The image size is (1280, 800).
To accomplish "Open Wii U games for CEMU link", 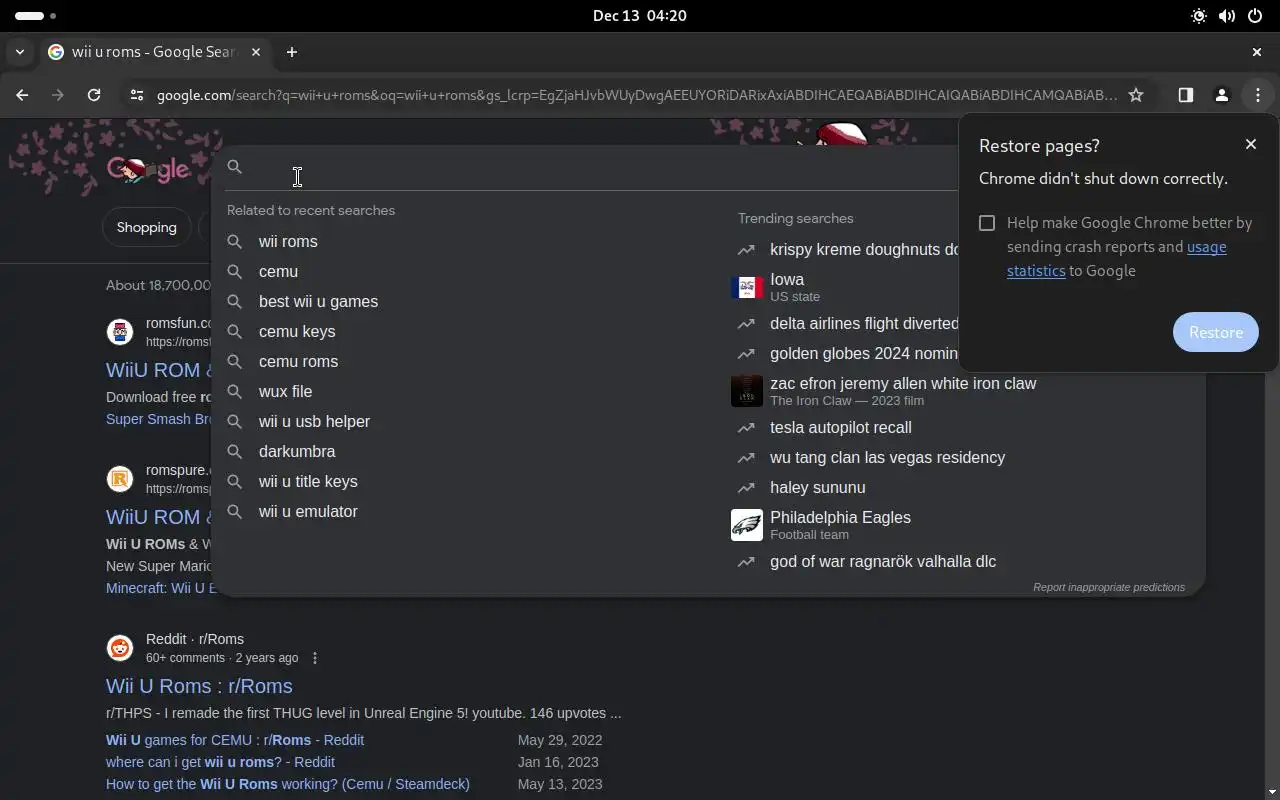I will pos(235,740).
